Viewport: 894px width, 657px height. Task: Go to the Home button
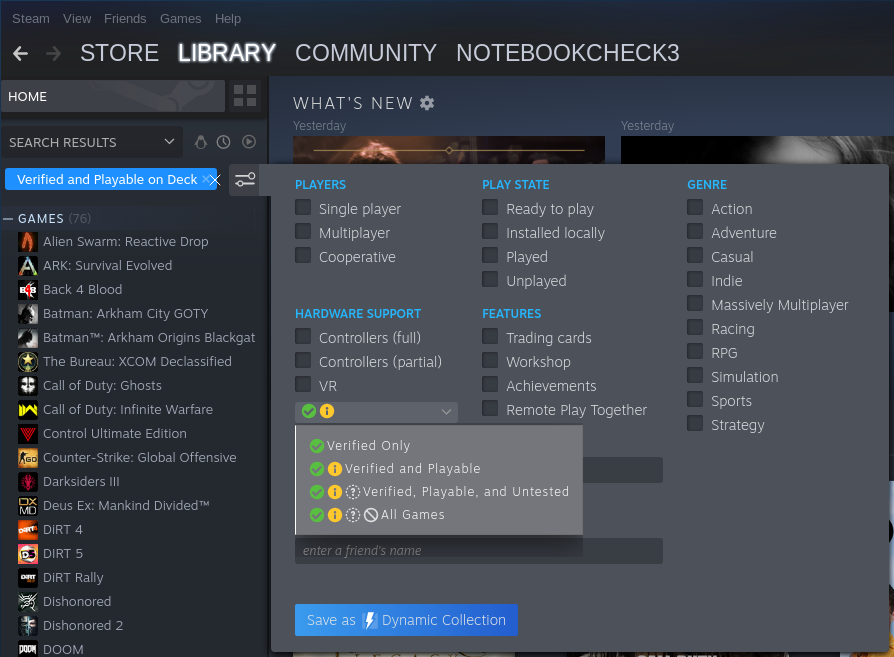[113, 96]
